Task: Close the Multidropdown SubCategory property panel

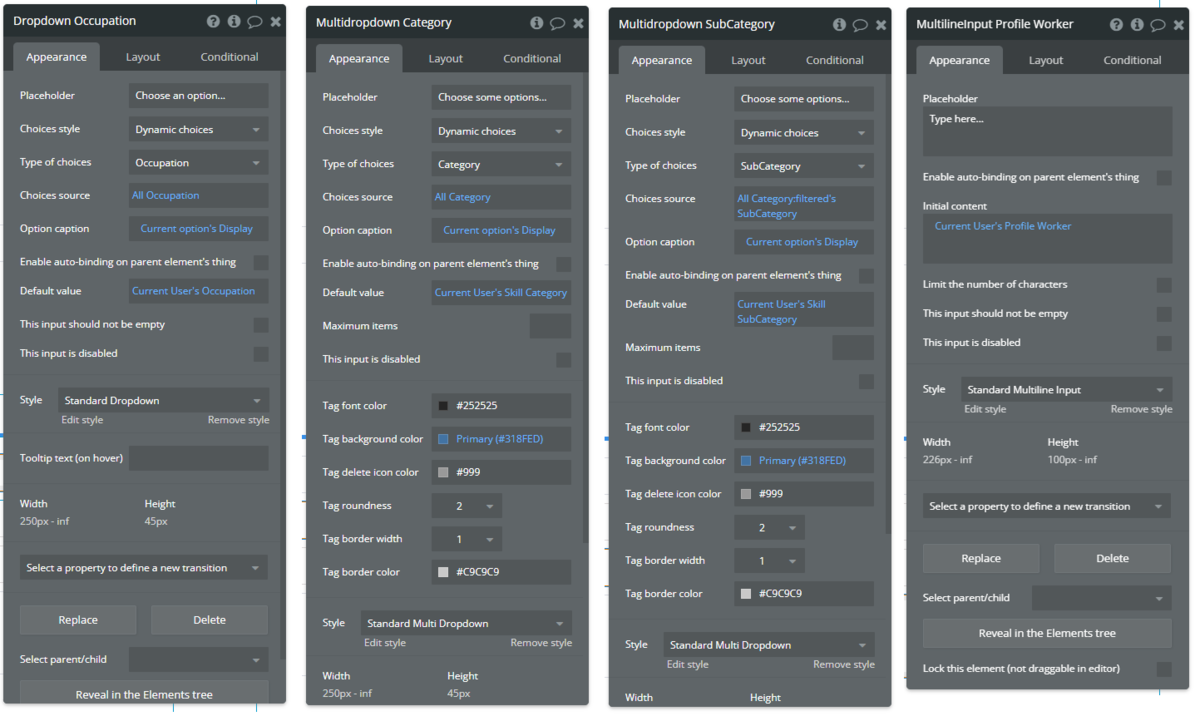Action: pyautogui.click(x=881, y=24)
